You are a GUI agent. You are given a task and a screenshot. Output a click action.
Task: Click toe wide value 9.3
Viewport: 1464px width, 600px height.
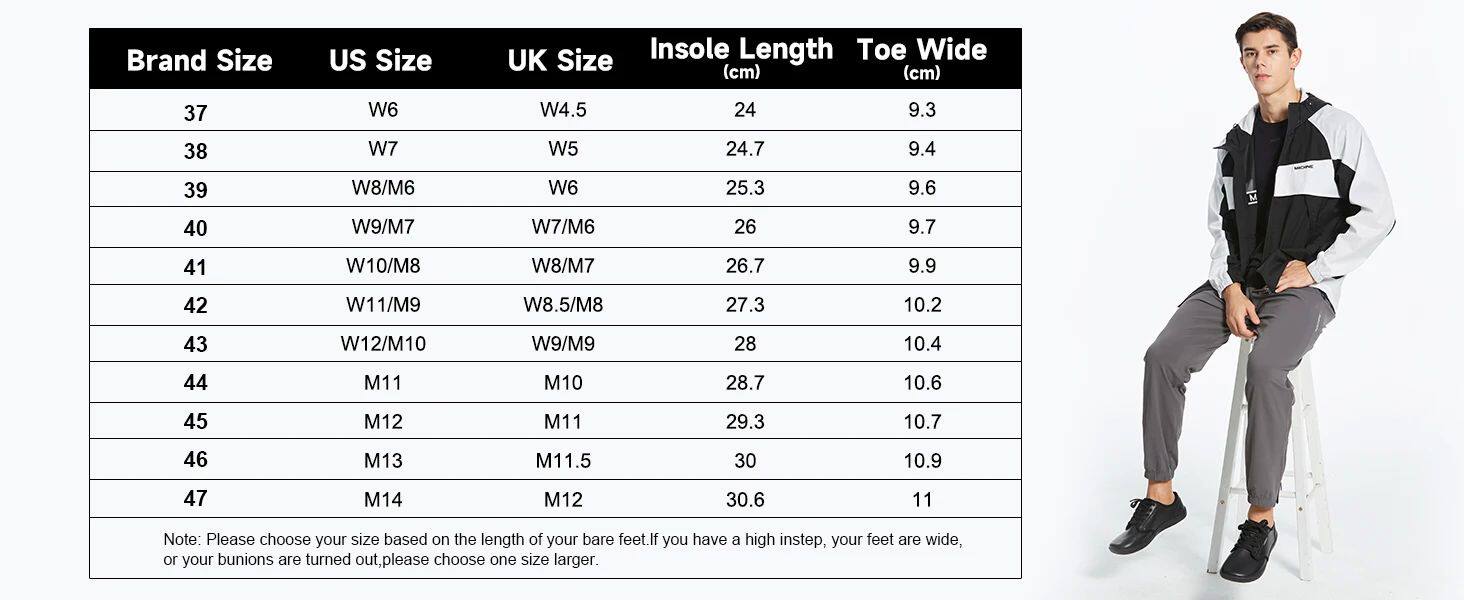(922, 110)
